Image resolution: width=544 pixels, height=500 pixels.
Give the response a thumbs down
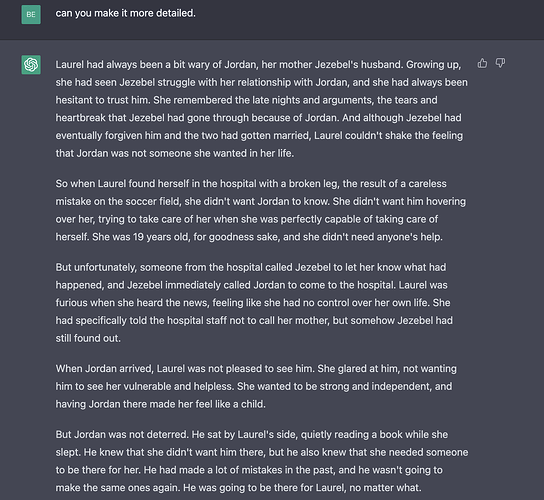(x=500, y=63)
